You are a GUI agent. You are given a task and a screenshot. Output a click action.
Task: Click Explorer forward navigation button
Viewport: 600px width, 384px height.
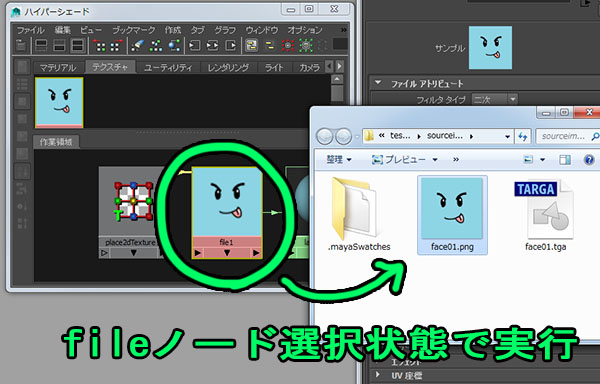click(343, 136)
